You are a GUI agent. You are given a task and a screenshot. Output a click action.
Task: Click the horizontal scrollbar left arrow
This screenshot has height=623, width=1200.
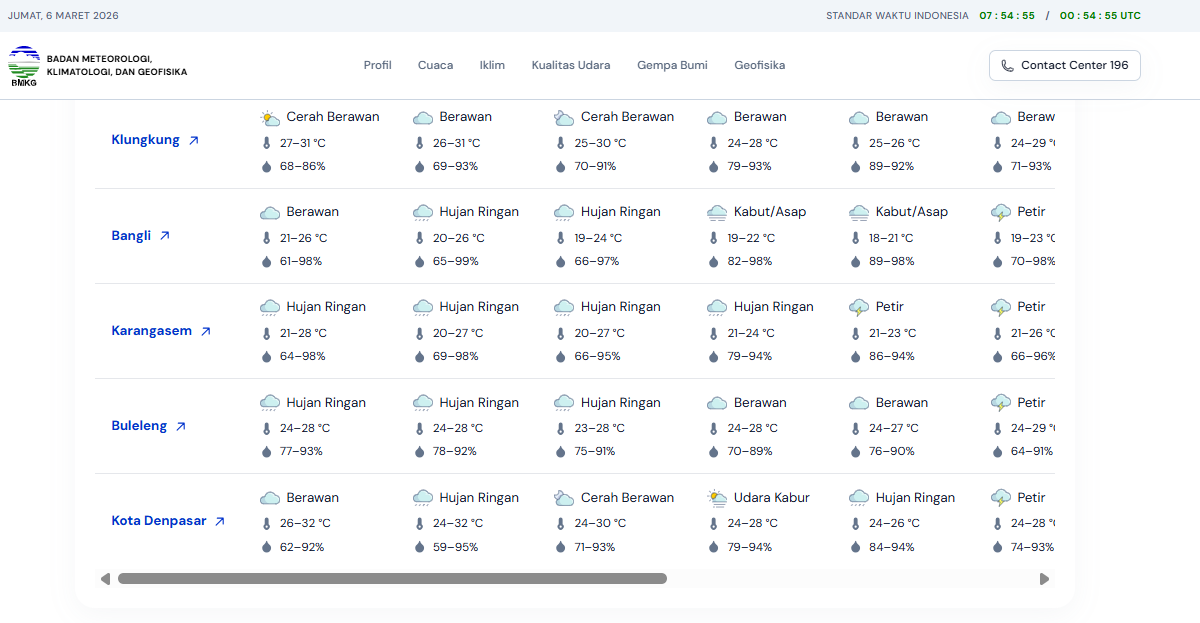pos(105,579)
